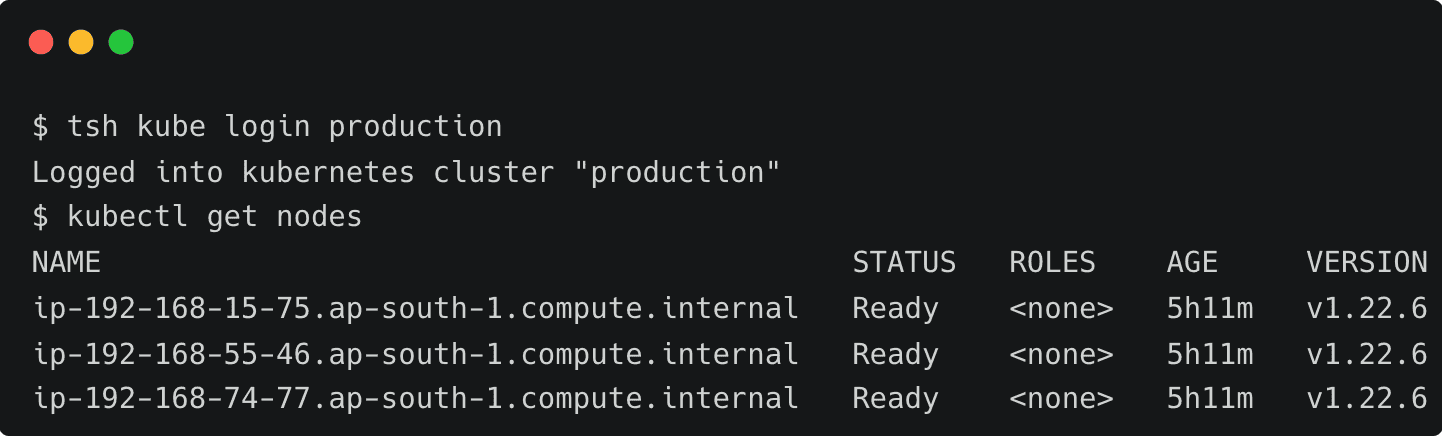Click the green maximize window button
This screenshot has width=1442, height=436.
pos(121,42)
